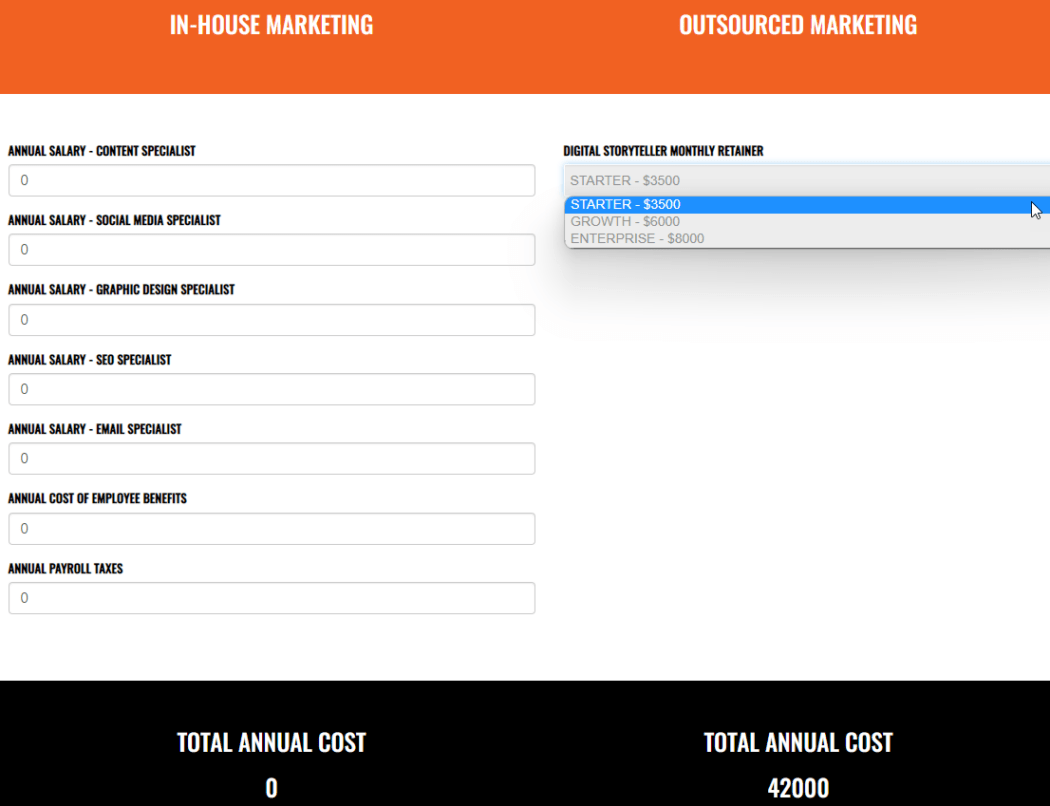This screenshot has height=806, width=1050.
Task: Click the outsourced total value 42000
Action: click(798, 788)
